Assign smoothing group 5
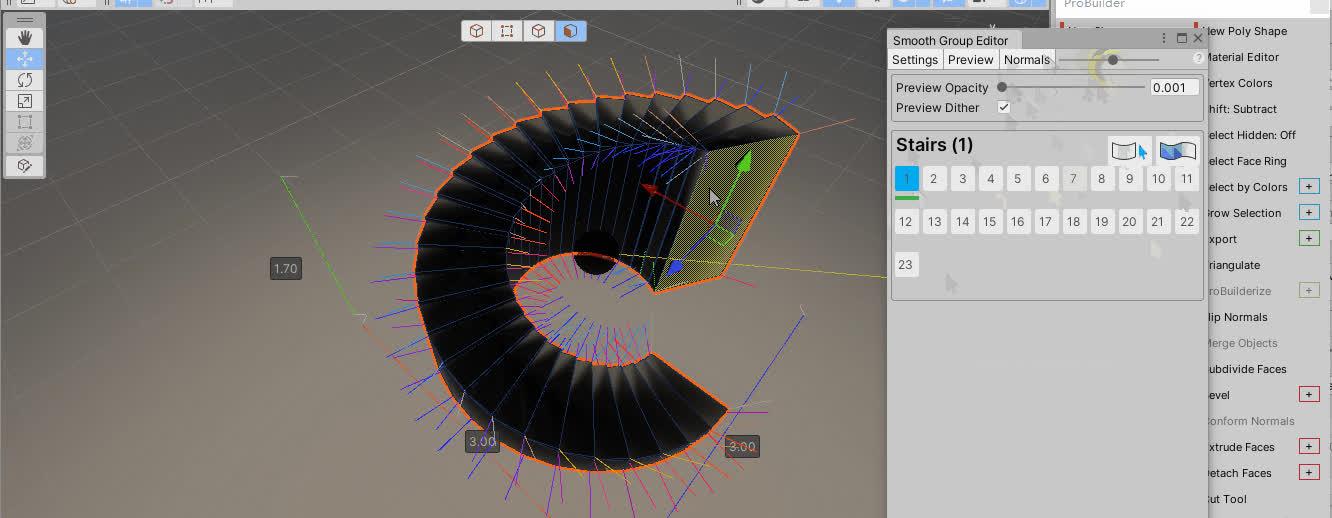 pos(1018,179)
